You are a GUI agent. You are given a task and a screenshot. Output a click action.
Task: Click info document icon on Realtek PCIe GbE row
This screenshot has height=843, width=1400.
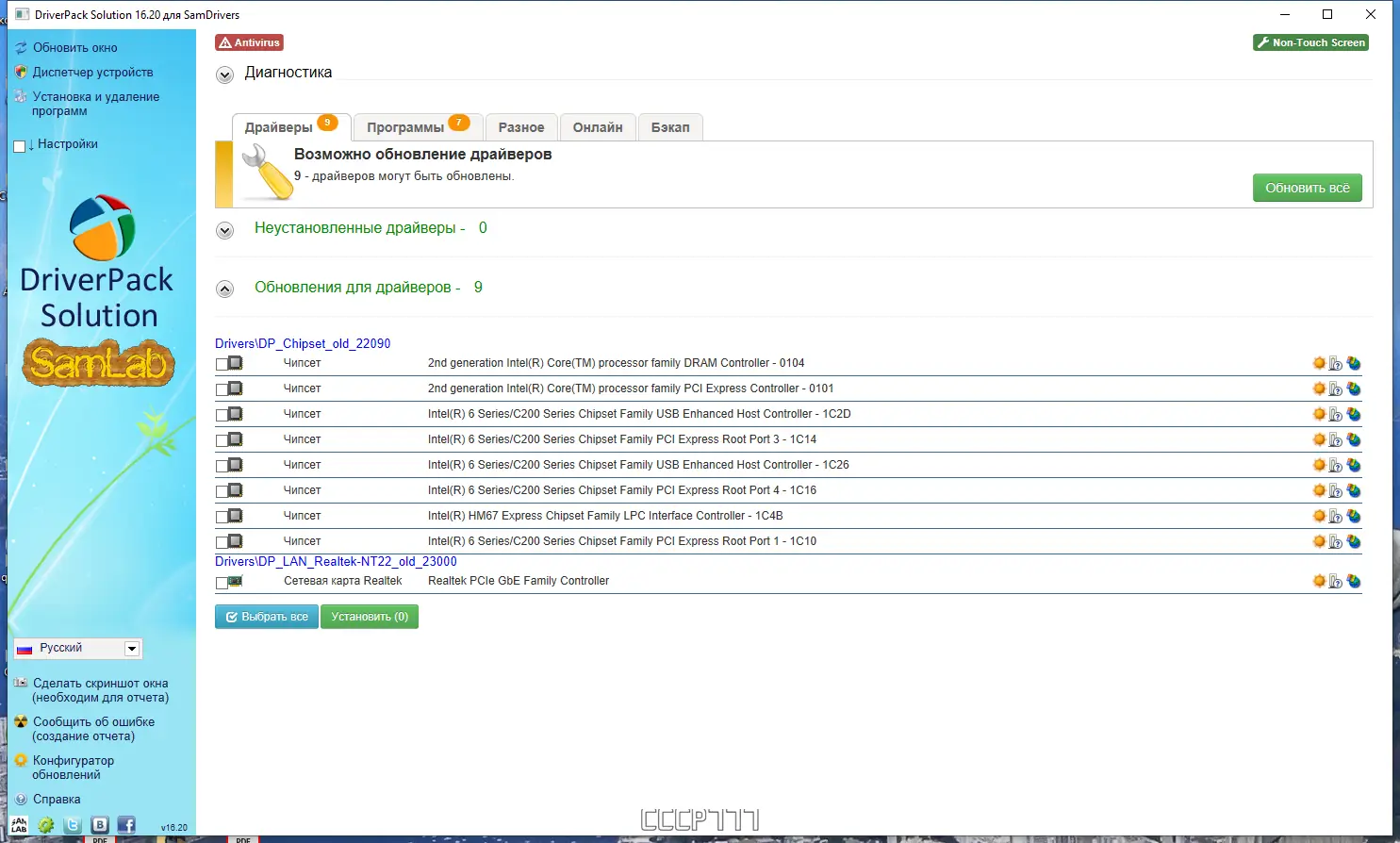click(x=1336, y=581)
